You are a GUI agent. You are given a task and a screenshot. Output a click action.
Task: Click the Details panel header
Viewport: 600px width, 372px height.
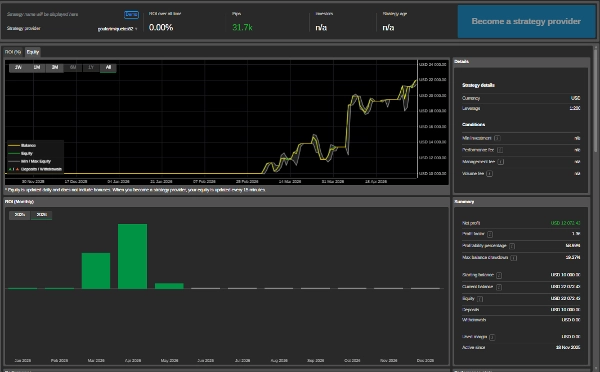point(521,62)
